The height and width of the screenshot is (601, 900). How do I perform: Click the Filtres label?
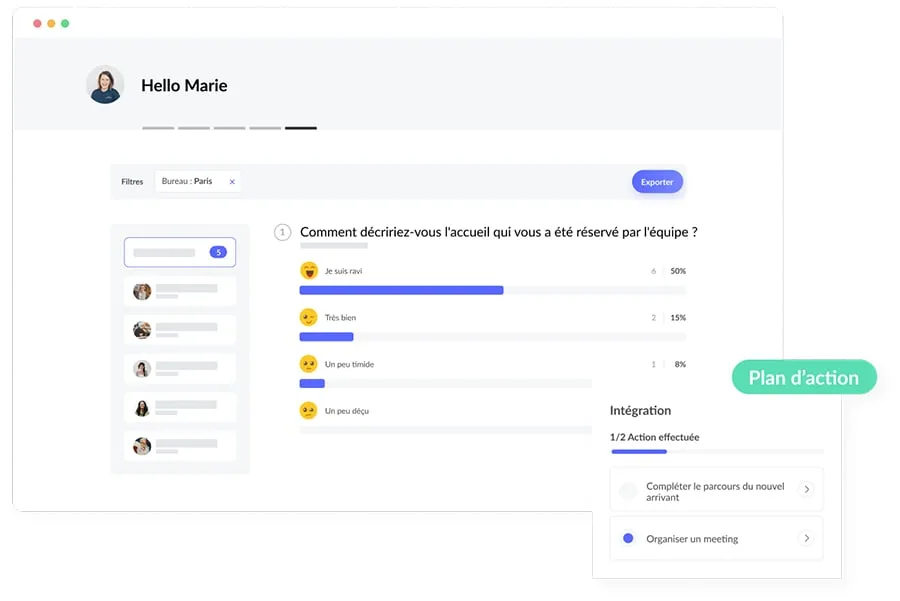[x=132, y=181]
